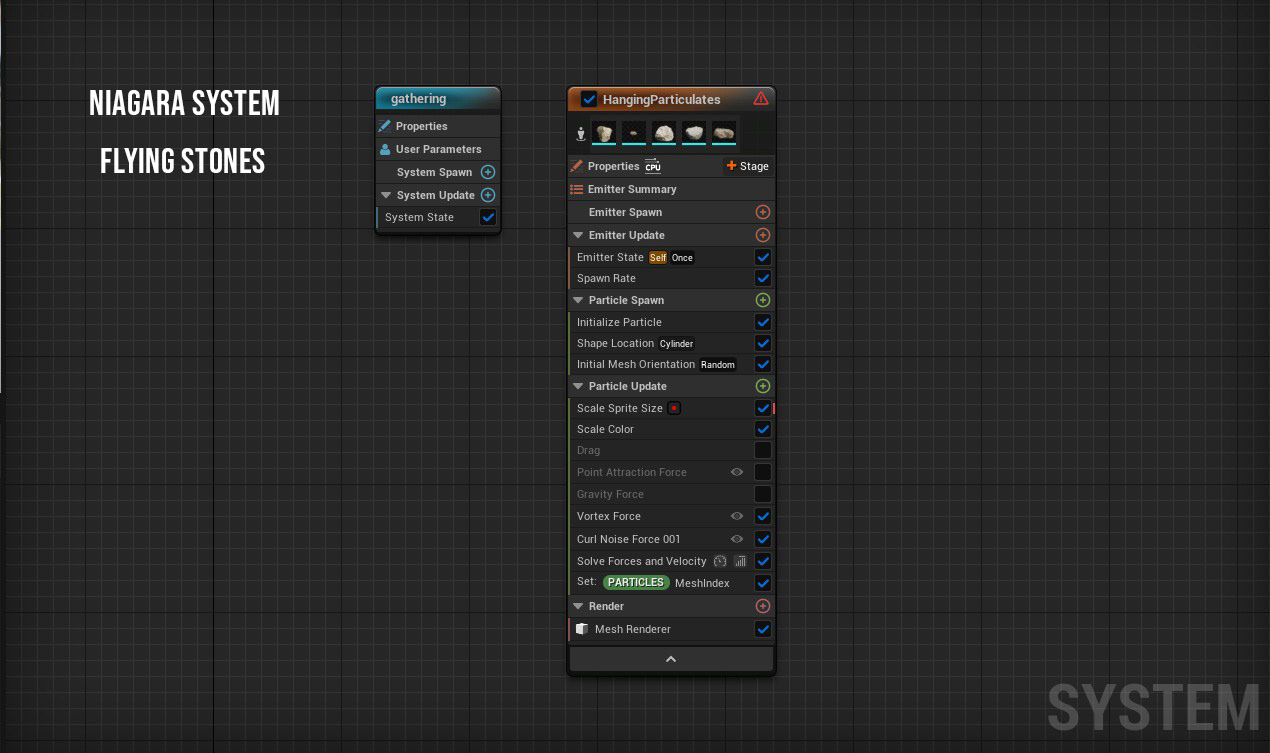The width and height of the screenshot is (1270, 753).
Task: Add module to System Update
Action: click(x=488, y=195)
